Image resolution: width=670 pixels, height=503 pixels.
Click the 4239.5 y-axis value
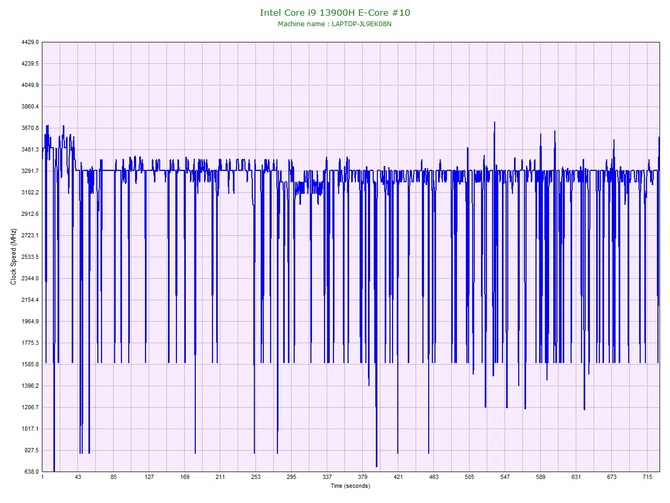[x=30, y=64]
